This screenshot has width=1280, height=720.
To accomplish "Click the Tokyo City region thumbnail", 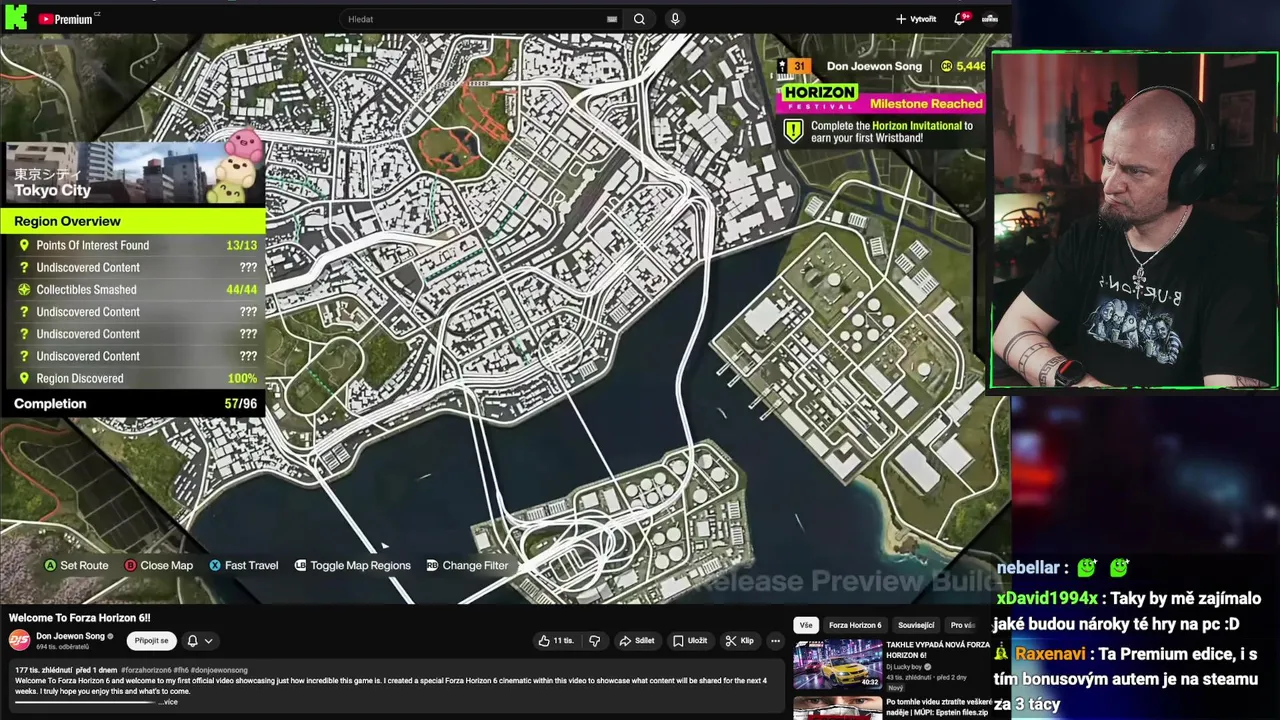I will coord(135,172).
